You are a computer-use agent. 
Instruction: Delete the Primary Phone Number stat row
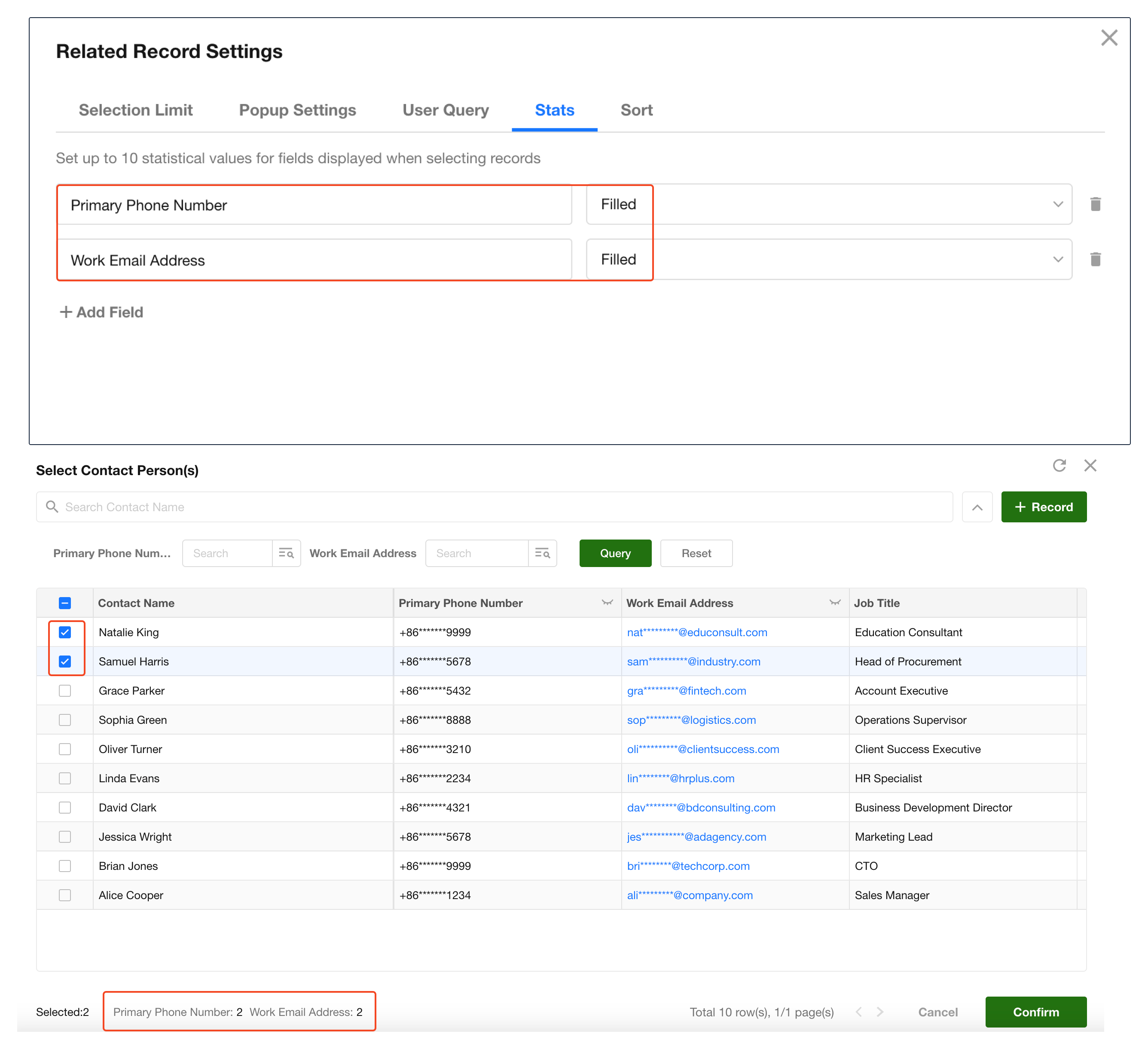[x=1095, y=204]
